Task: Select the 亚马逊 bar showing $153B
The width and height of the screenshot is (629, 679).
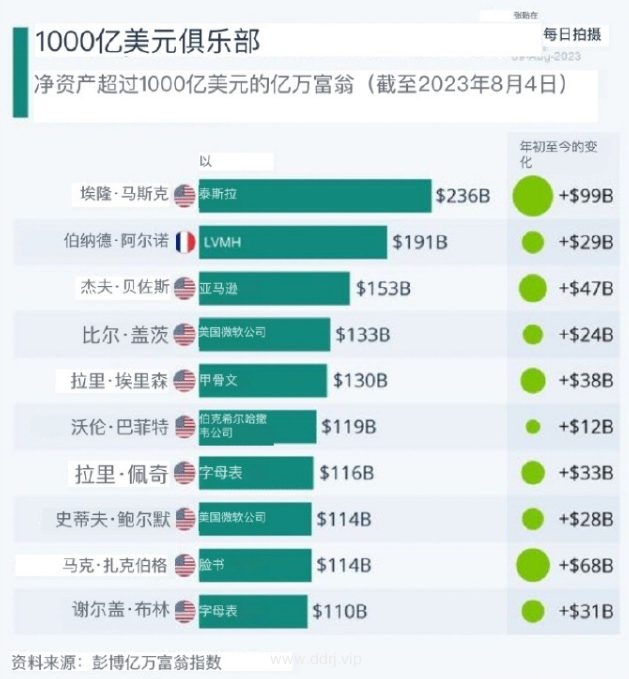Action: 274,288
